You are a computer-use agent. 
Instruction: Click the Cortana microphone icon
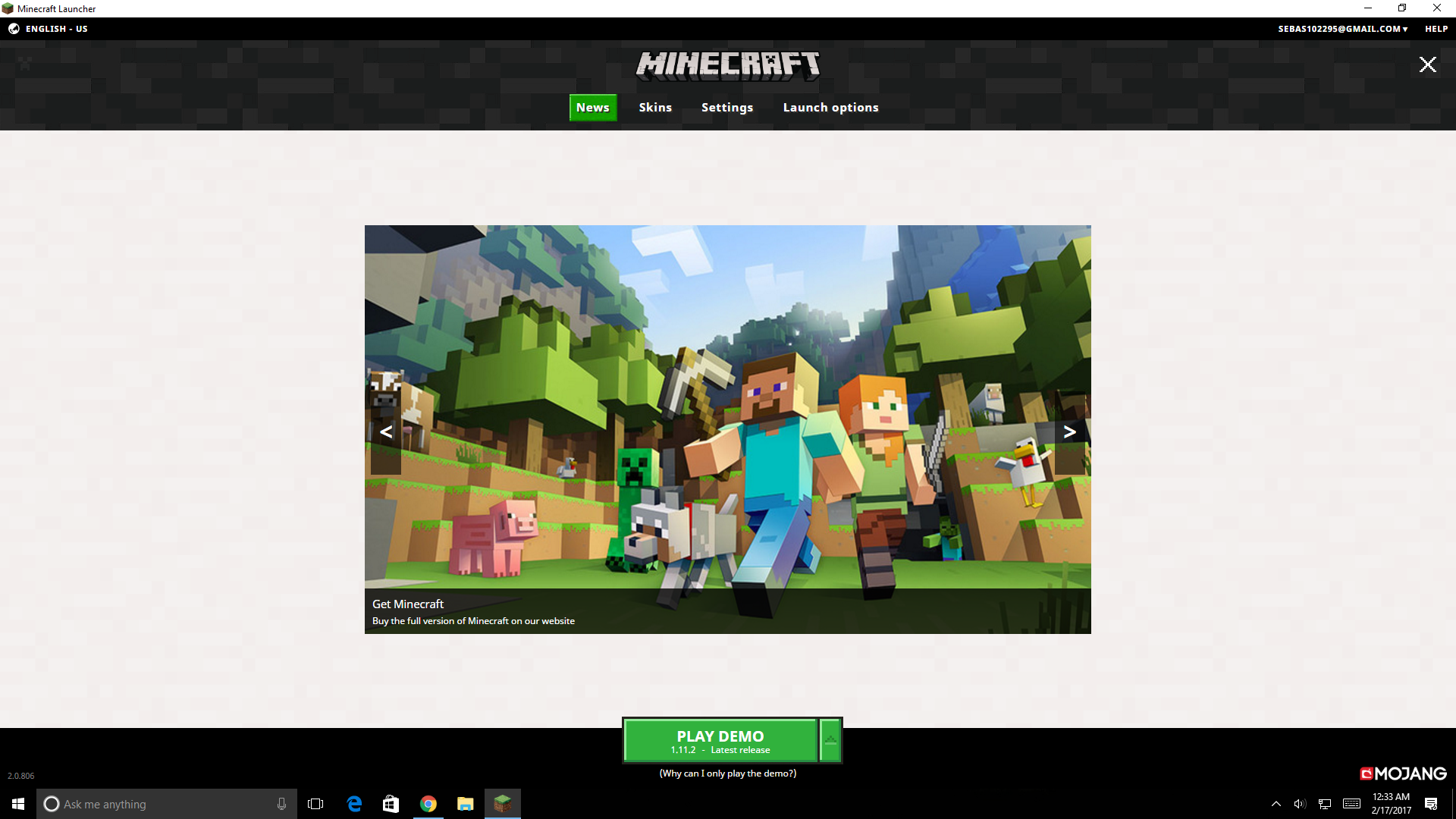pos(281,804)
